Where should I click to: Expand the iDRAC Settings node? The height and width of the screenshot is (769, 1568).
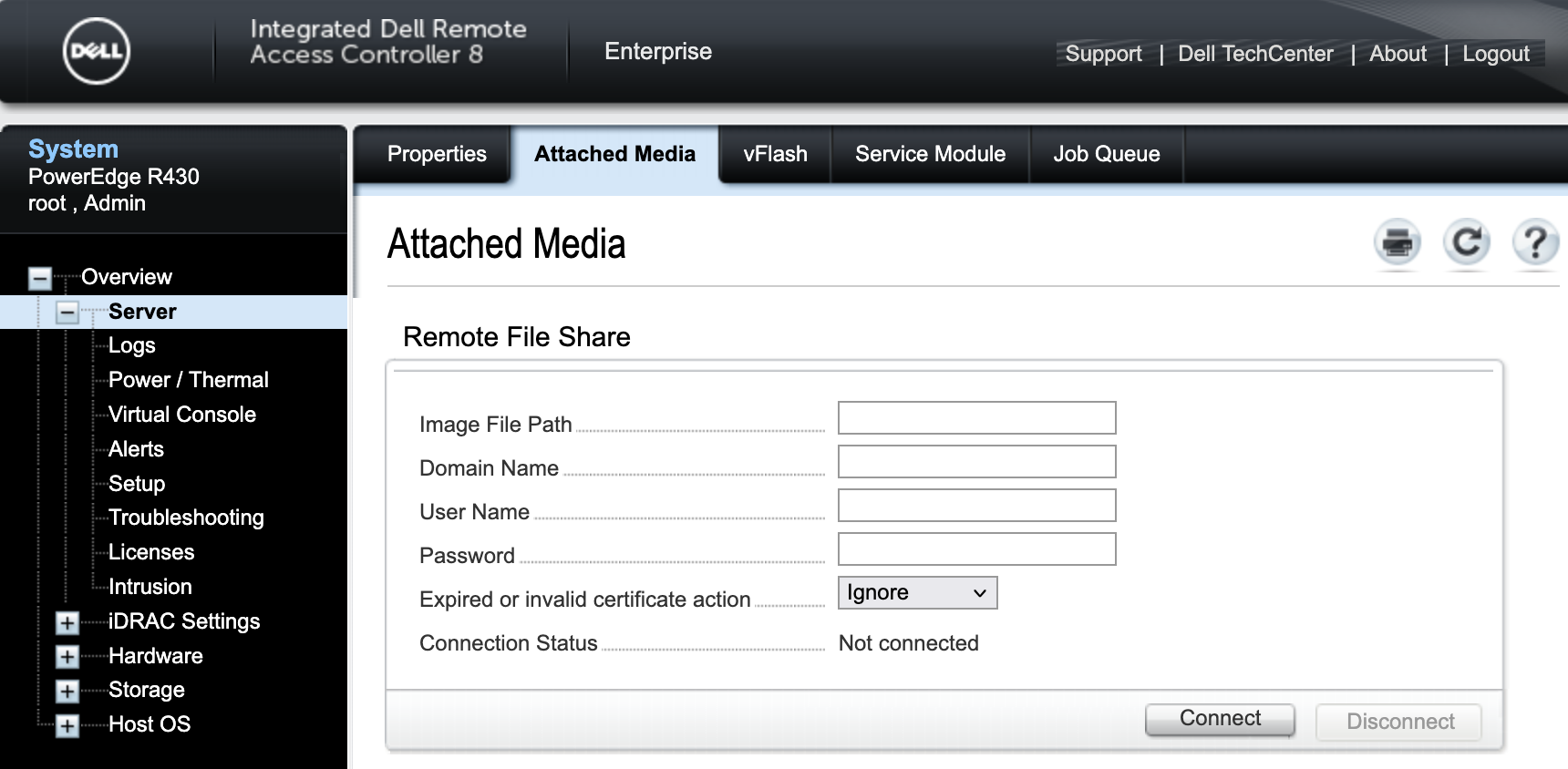tap(67, 622)
